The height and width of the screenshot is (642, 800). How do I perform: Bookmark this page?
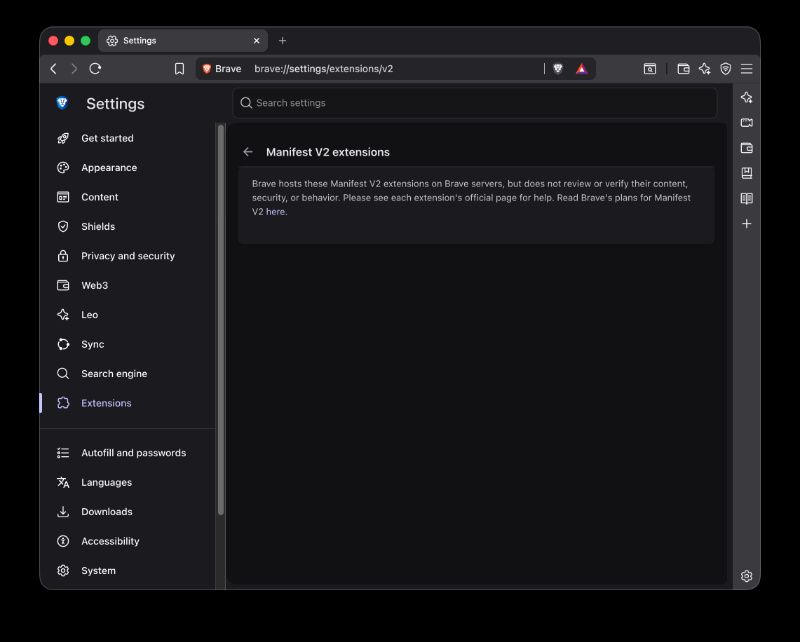click(x=179, y=68)
